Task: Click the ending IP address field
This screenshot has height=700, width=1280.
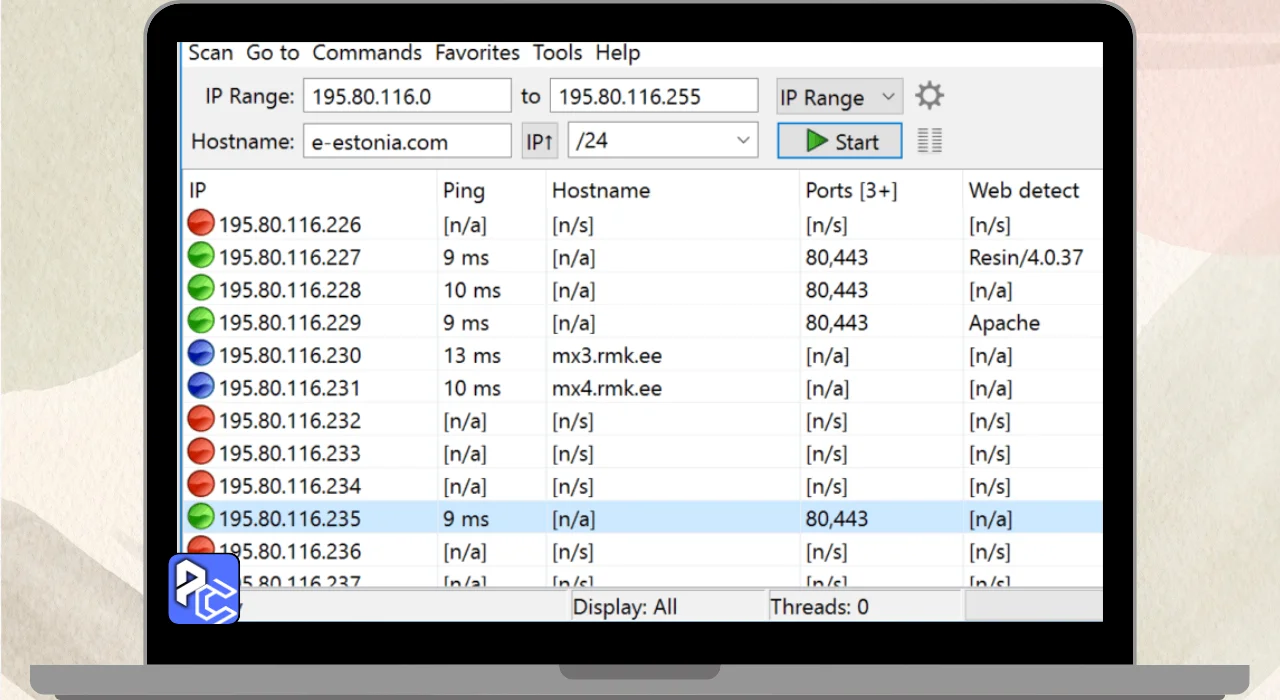Action: (653, 97)
